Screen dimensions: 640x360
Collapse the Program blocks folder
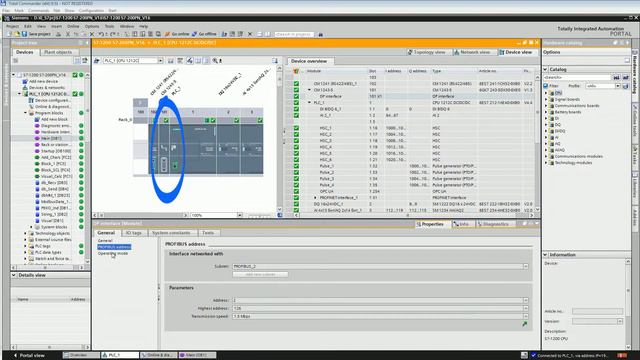(25, 113)
